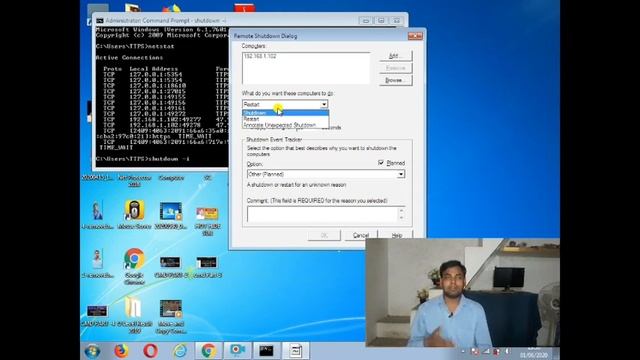Open Internet Explorer from the taskbar
Image resolution: width=640 pixels, height=360 pixels.
click(180, 351)
